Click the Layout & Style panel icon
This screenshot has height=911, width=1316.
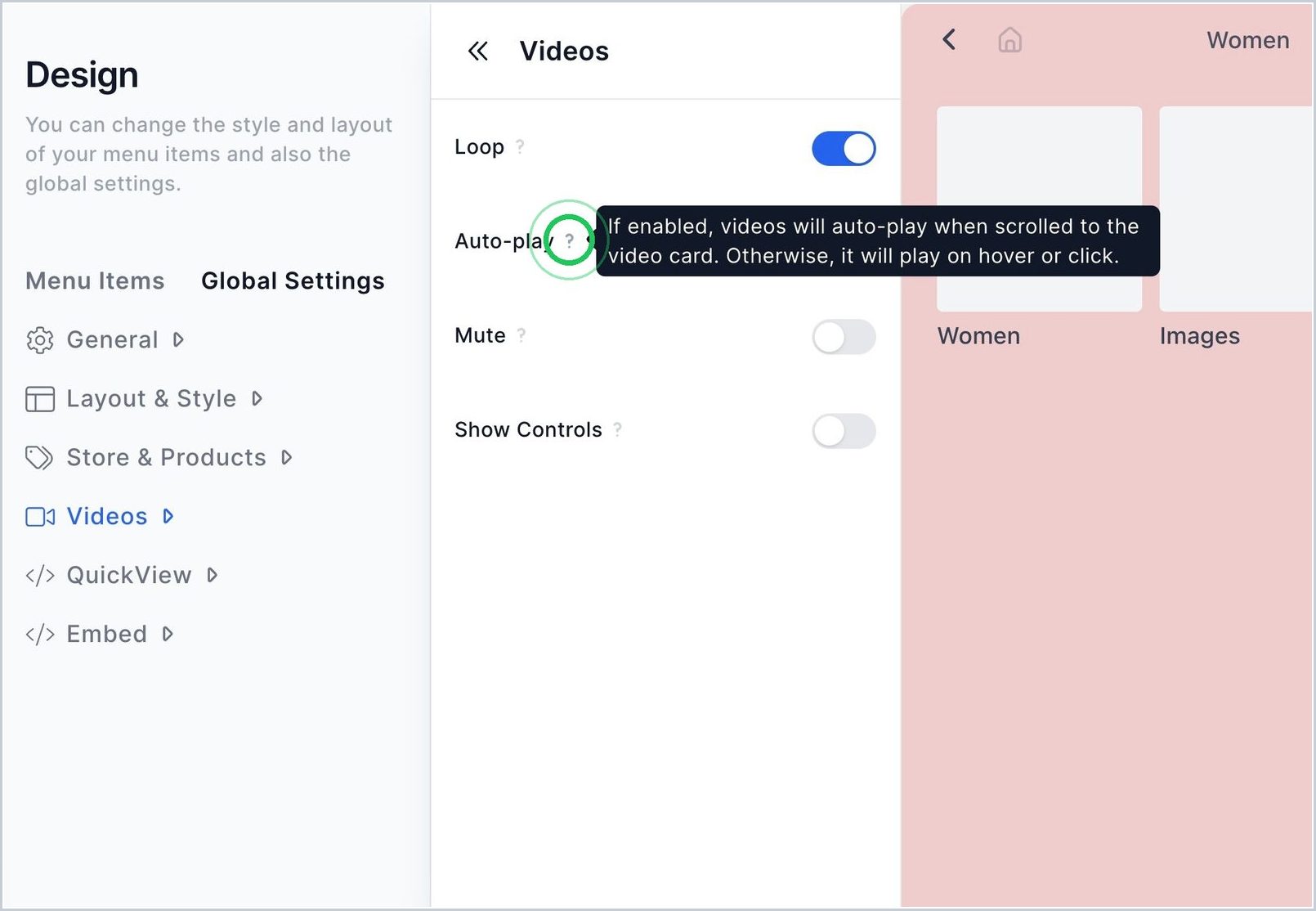(x=40, y=399)
